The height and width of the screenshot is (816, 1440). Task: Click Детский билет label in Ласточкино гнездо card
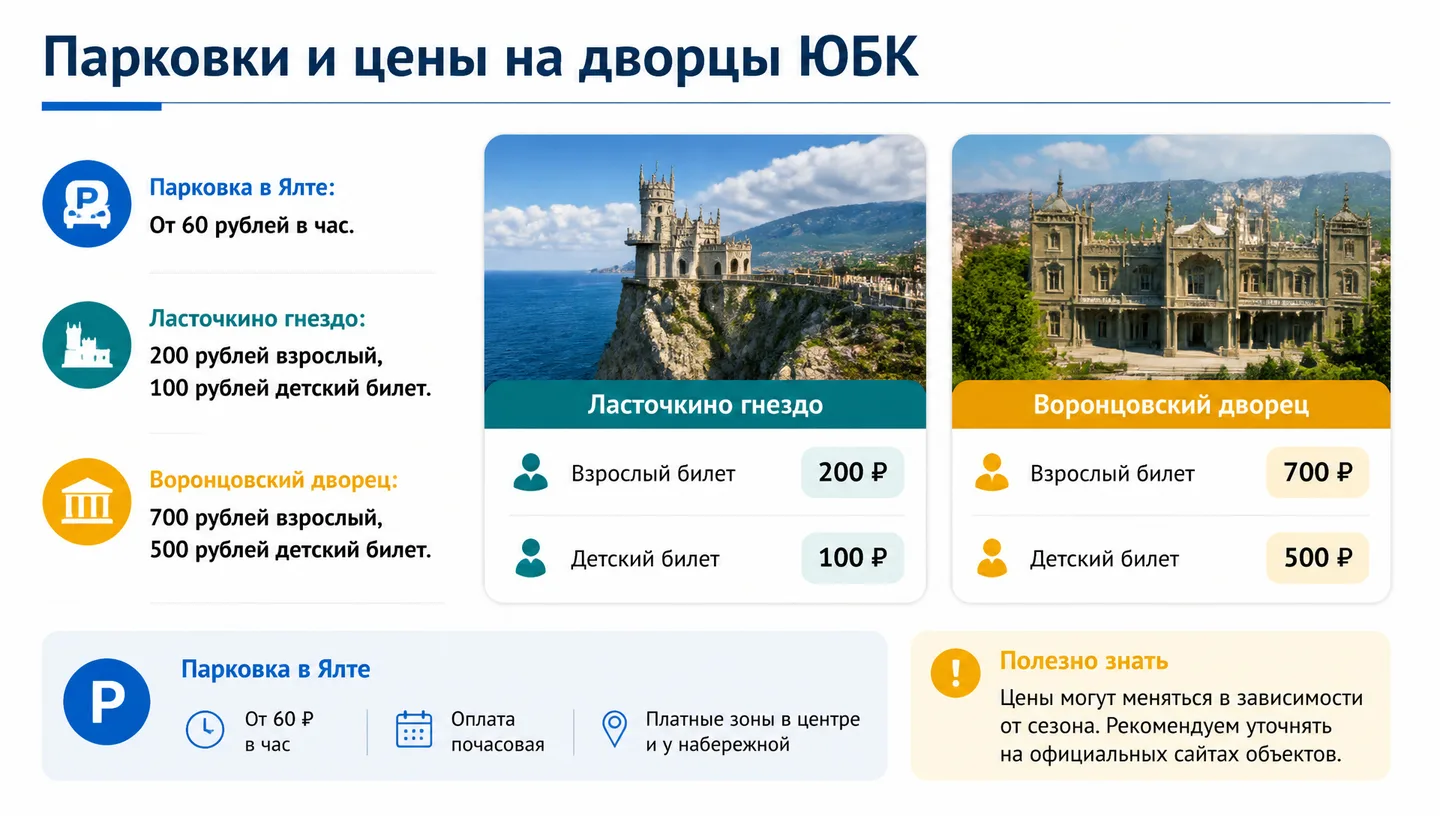tap(645, 559)
